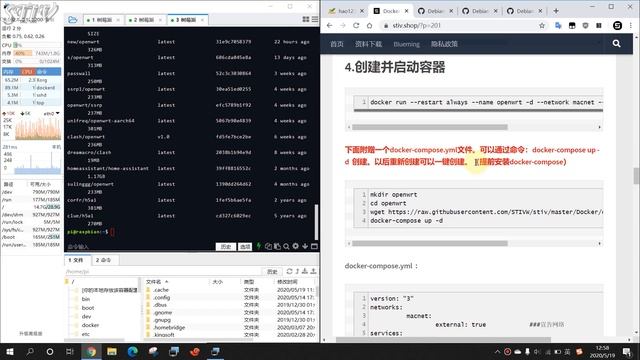The image size is (640, 360).
Task: Click the 历史 button beside the command input
Action: [x=226, y=247]
